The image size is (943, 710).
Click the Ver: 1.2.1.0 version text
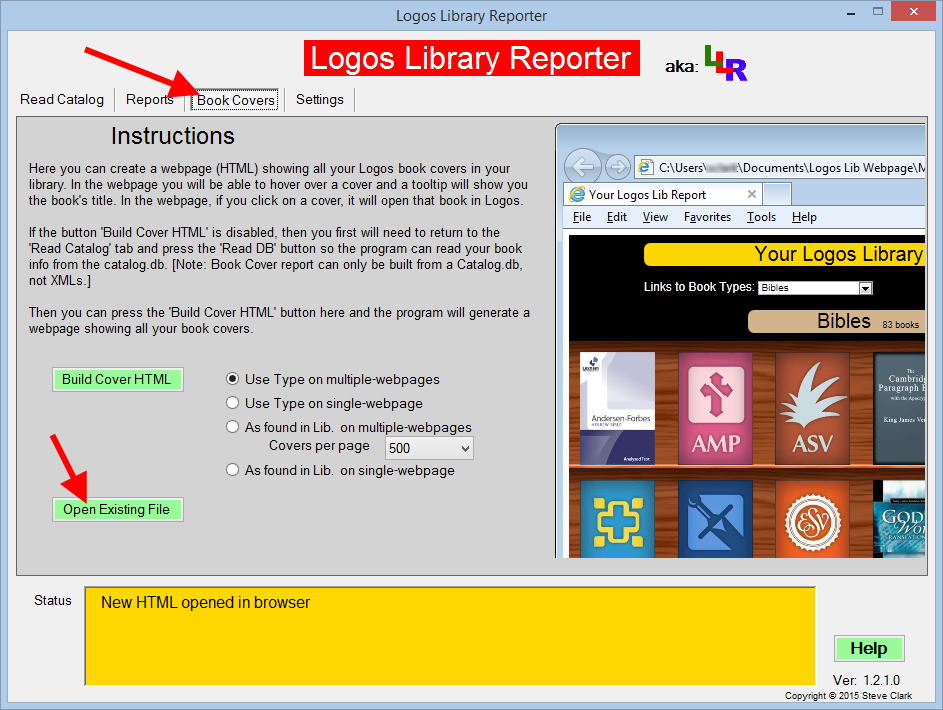(x=866, y=680)
